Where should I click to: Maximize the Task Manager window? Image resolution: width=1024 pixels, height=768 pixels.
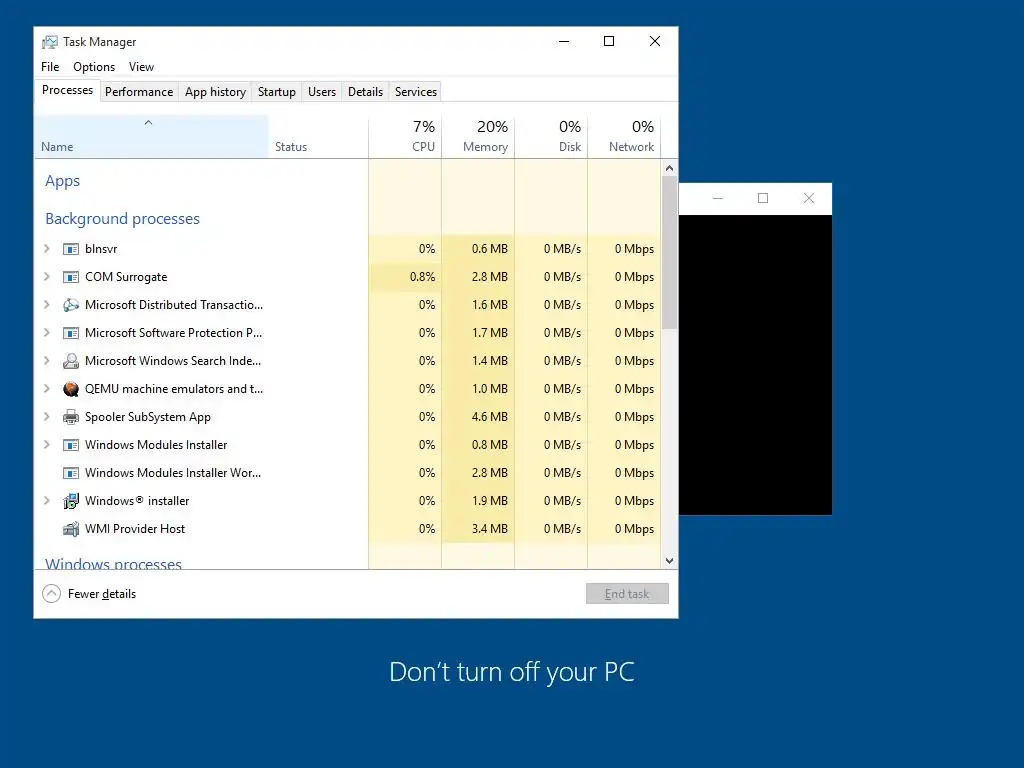point(609,41)
